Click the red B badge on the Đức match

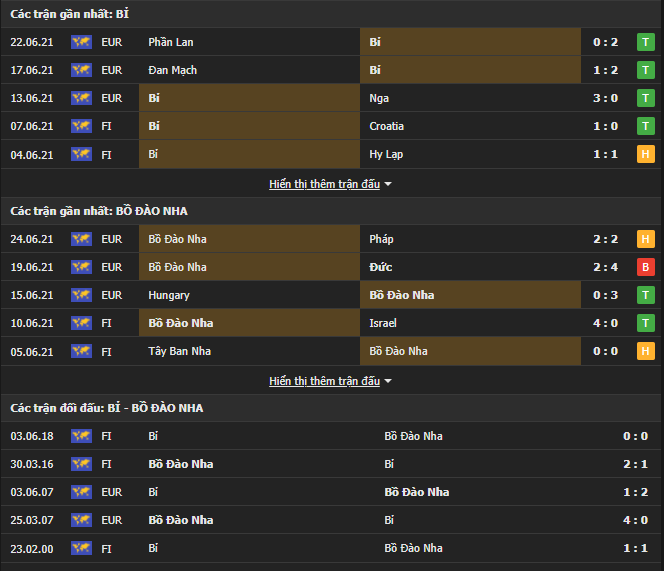646,267
